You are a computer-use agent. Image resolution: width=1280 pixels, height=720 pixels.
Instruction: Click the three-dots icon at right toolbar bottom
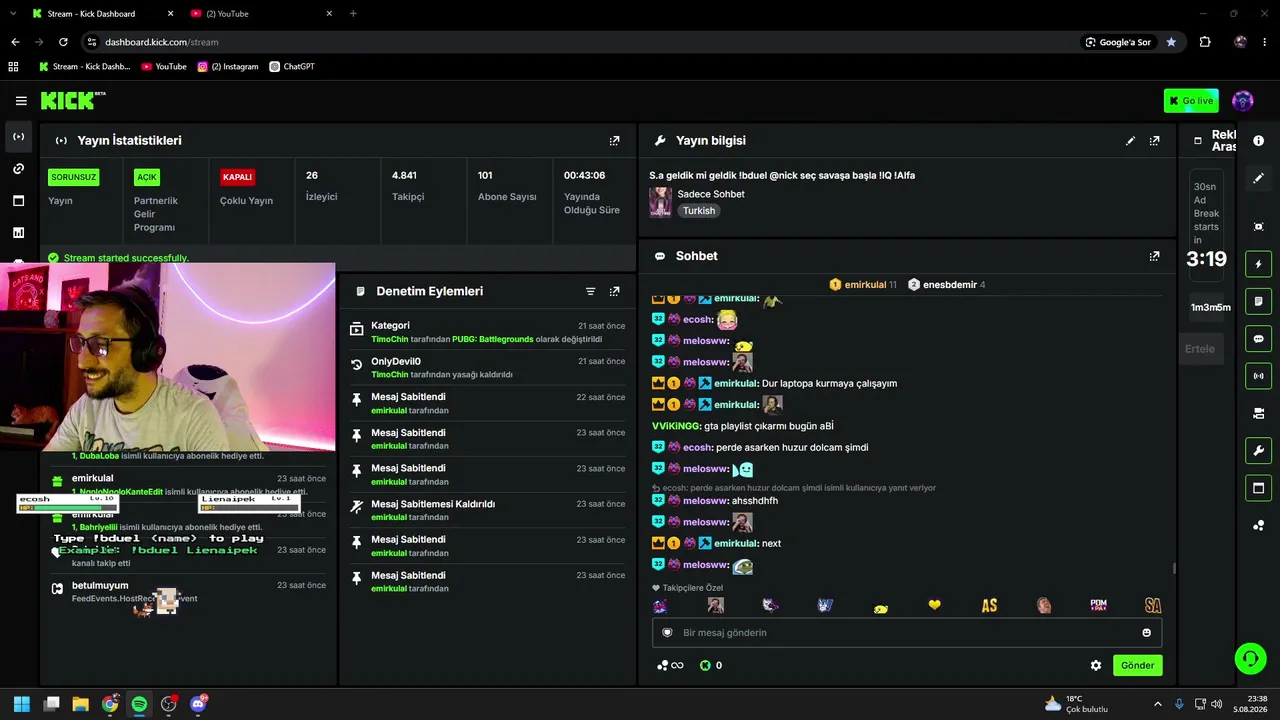coord(1258,525)
